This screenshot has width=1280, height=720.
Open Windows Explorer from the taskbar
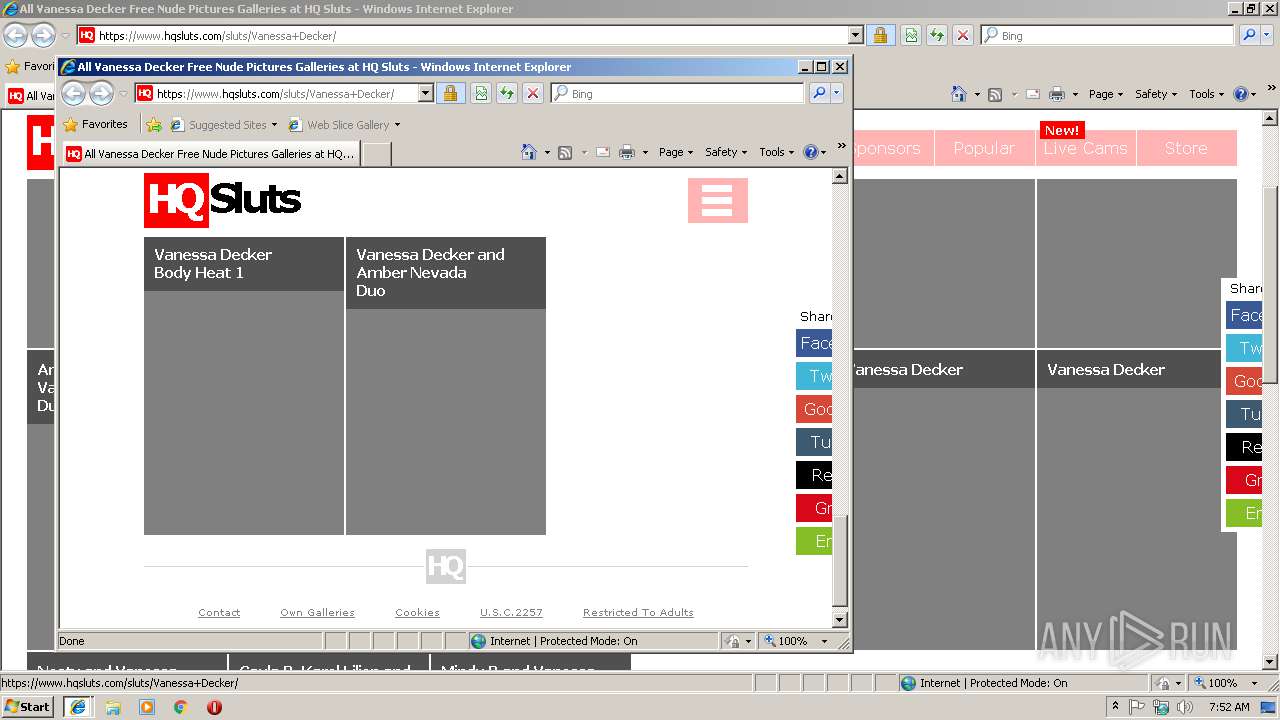tap(113, 707)
